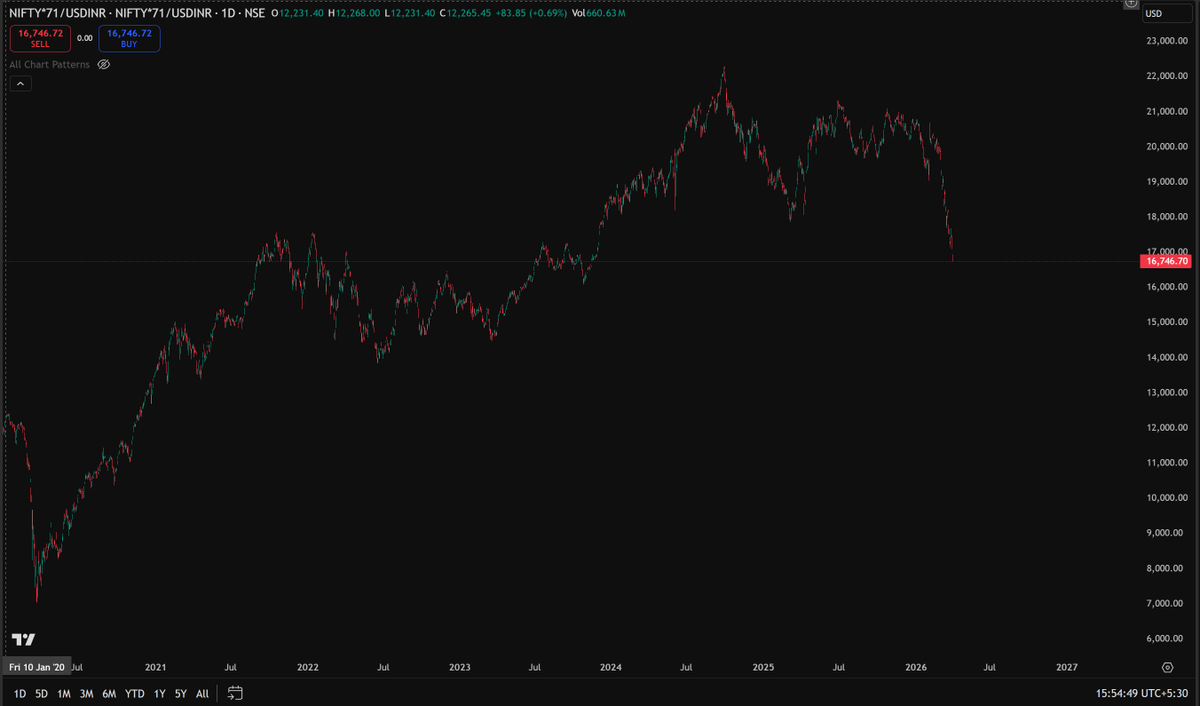Click the open value O12,231.40

(299, 14)
